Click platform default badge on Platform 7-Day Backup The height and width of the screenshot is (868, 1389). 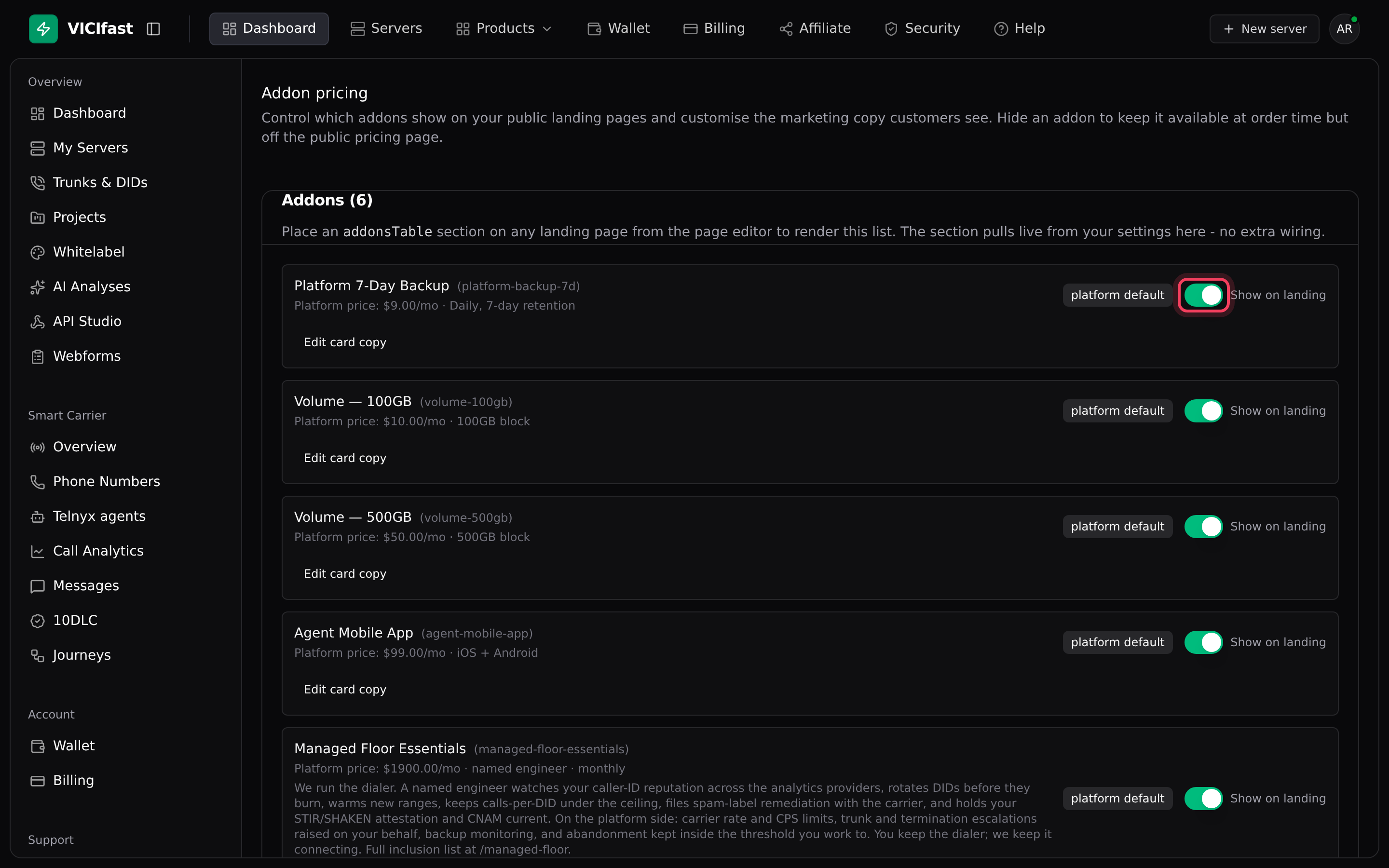[x=1117, y=295]
